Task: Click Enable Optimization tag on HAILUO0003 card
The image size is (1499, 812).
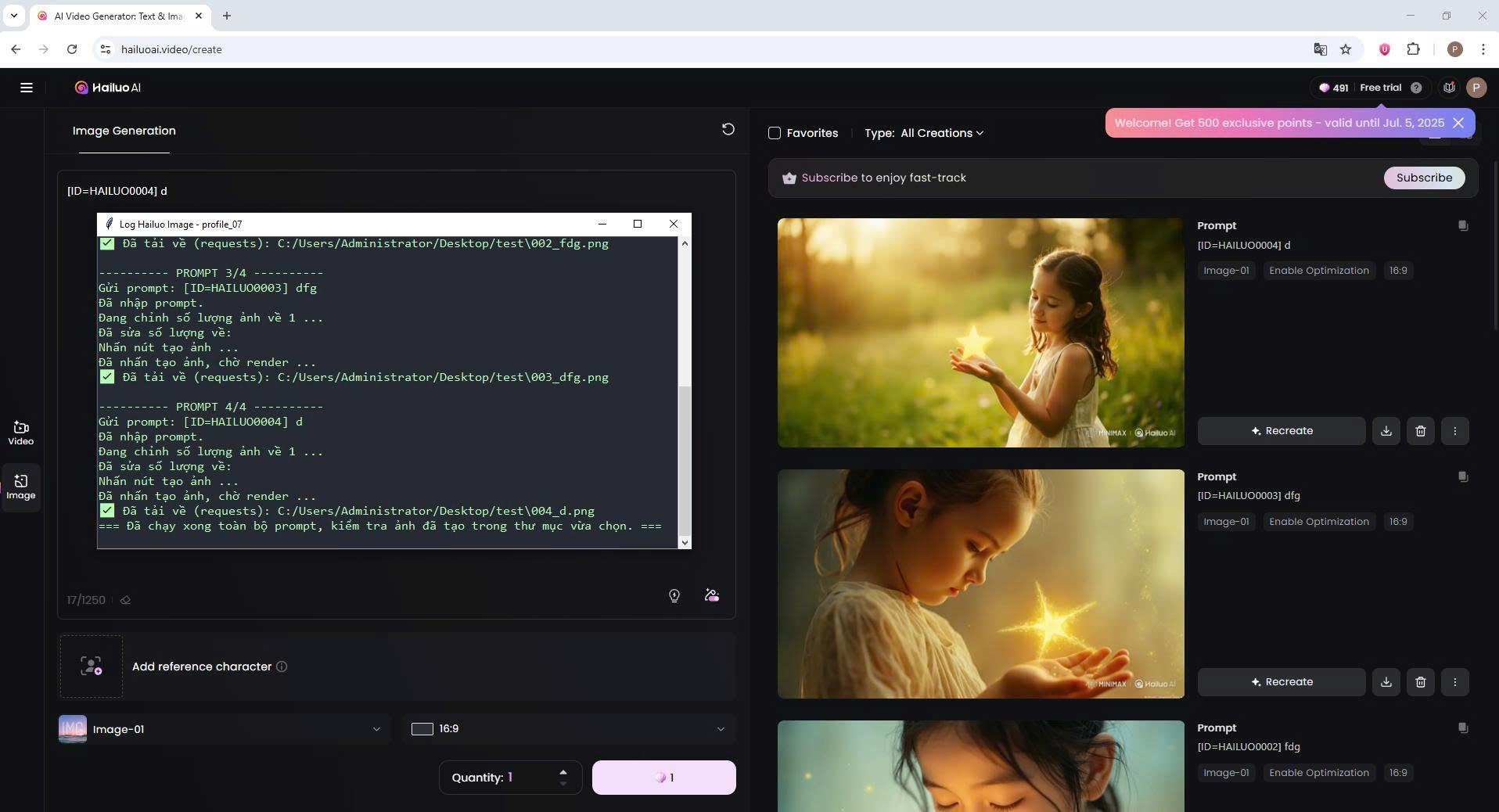Action: pyautogui.click(x=1318, y=522)
